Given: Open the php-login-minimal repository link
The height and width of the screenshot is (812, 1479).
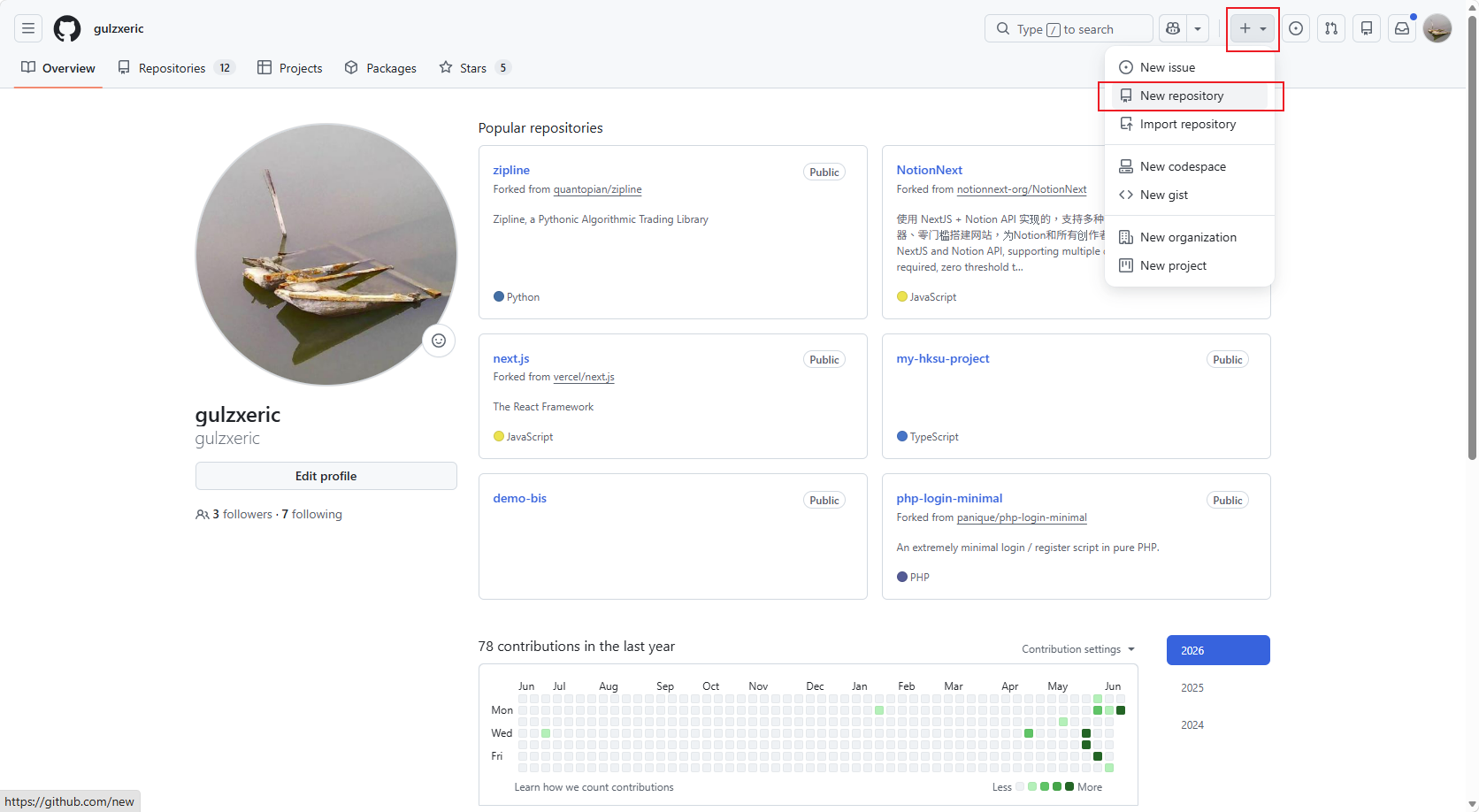Looking at the screenshot, I should (x=949, y=498).
